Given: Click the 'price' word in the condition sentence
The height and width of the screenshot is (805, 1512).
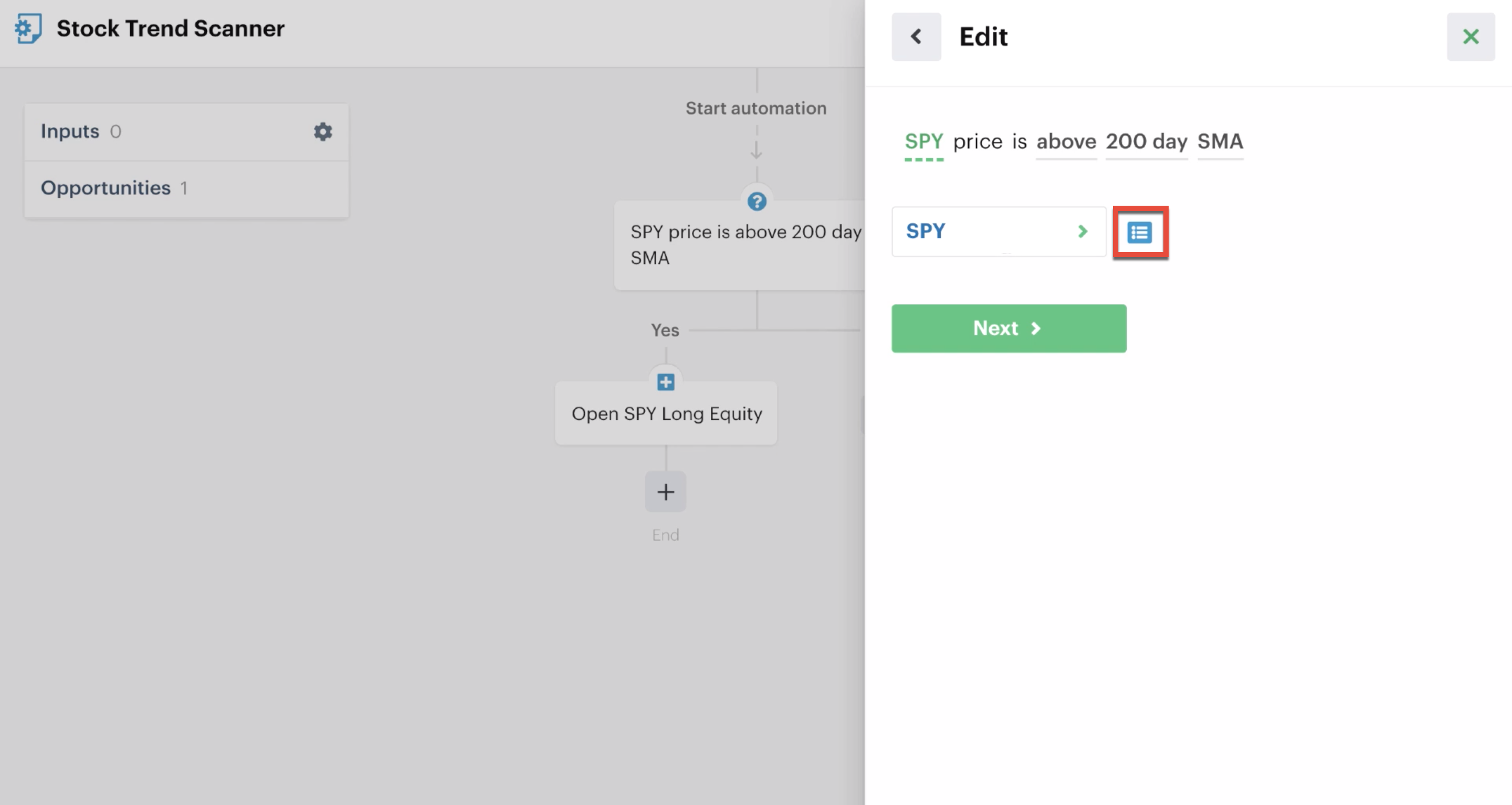Looking at the screenshot, I should [978, 142].
